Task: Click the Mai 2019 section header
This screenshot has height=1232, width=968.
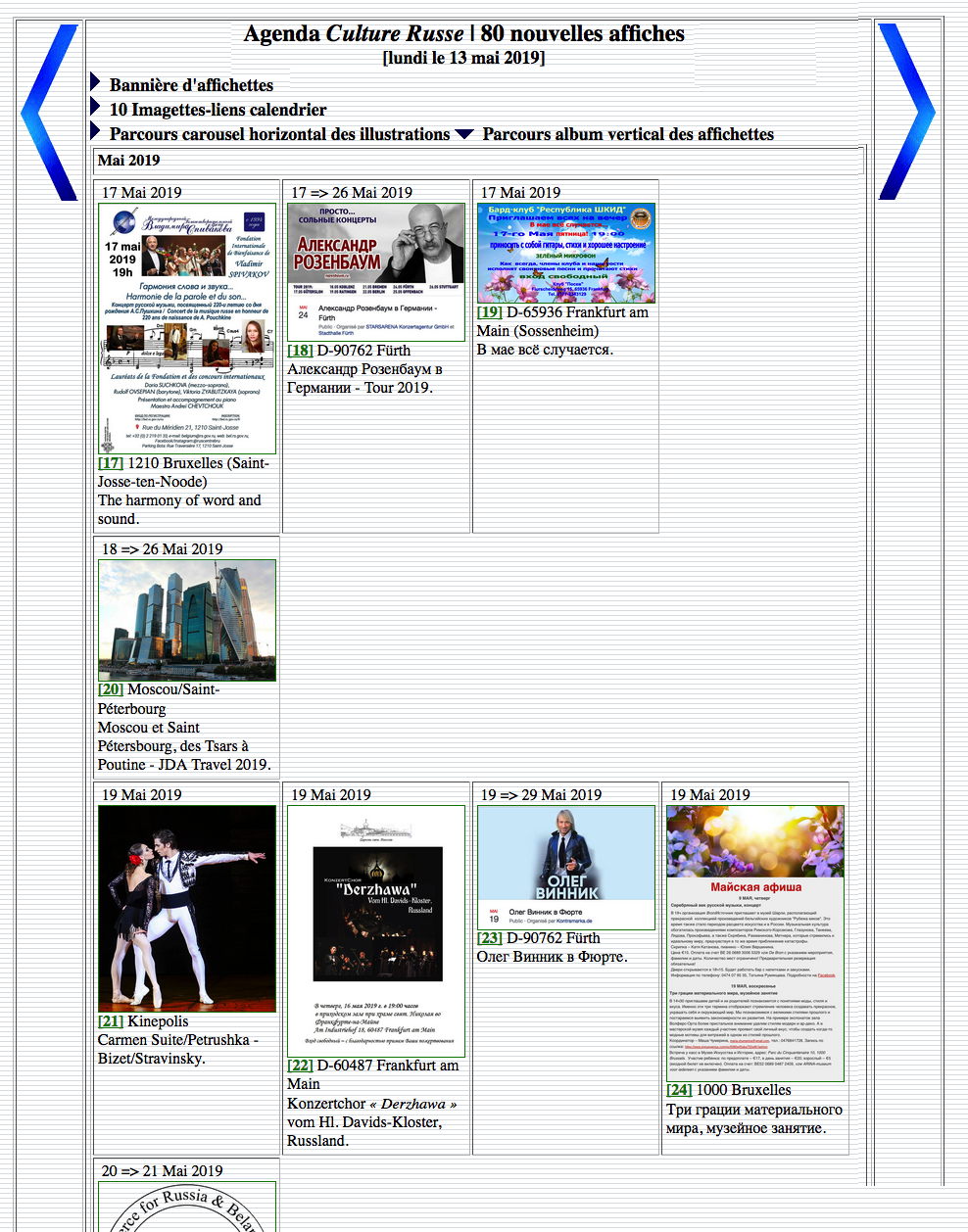Action: pyautogui.click(x=128, y=161)
